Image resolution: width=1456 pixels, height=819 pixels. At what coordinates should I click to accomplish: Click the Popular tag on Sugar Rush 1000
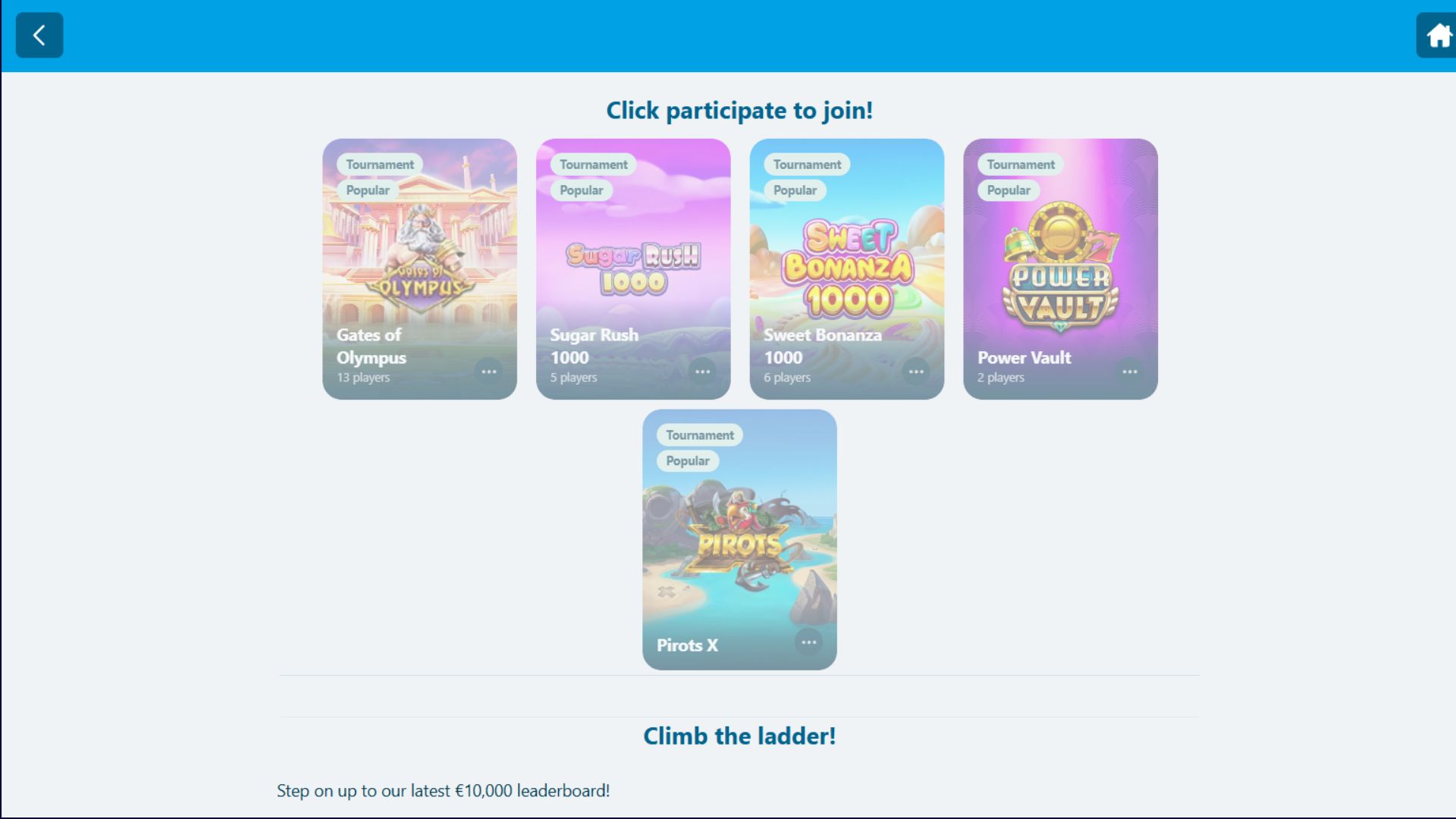click(x=582, y=190)
